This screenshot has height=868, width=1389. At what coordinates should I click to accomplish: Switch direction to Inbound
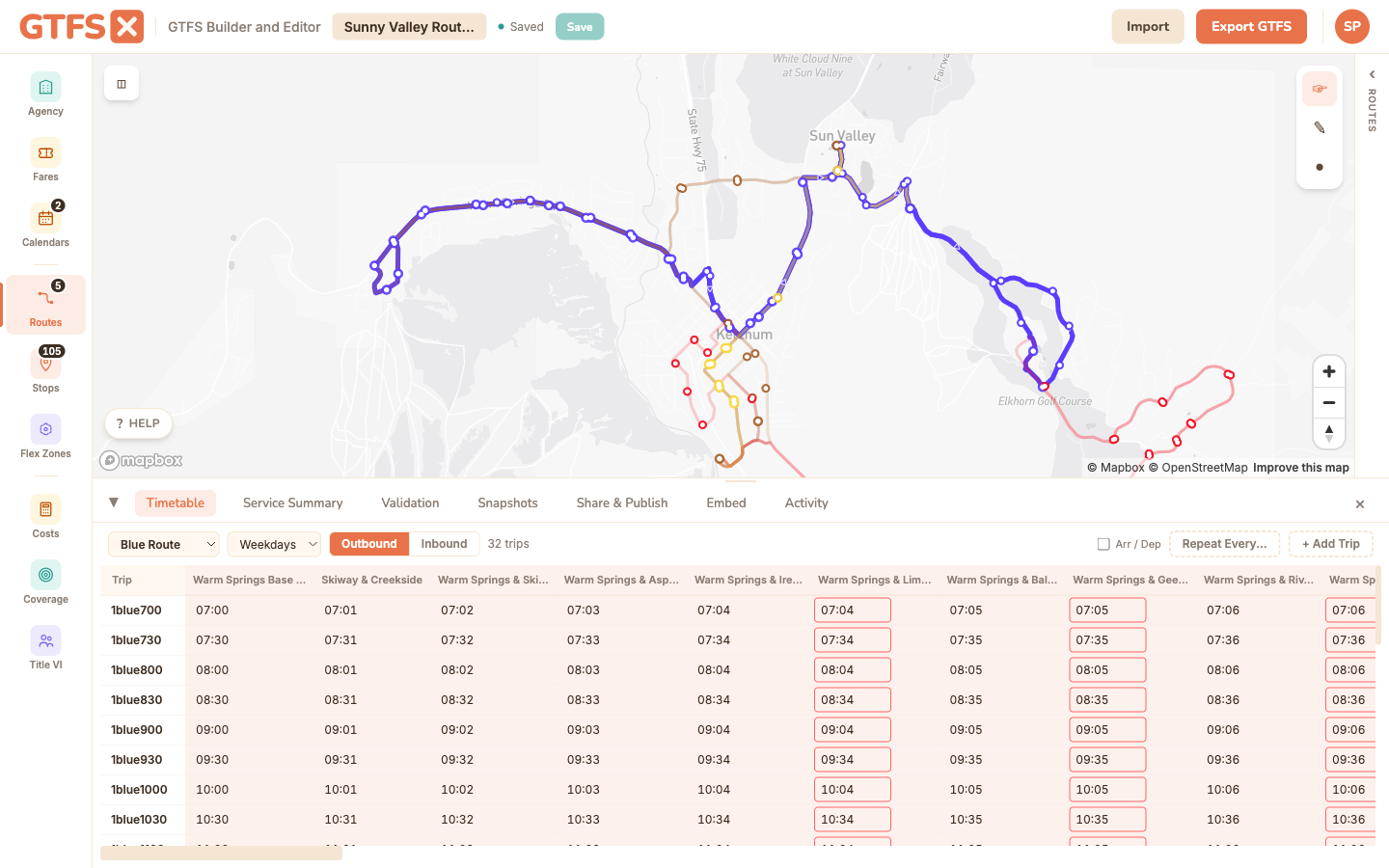point(444,544)
